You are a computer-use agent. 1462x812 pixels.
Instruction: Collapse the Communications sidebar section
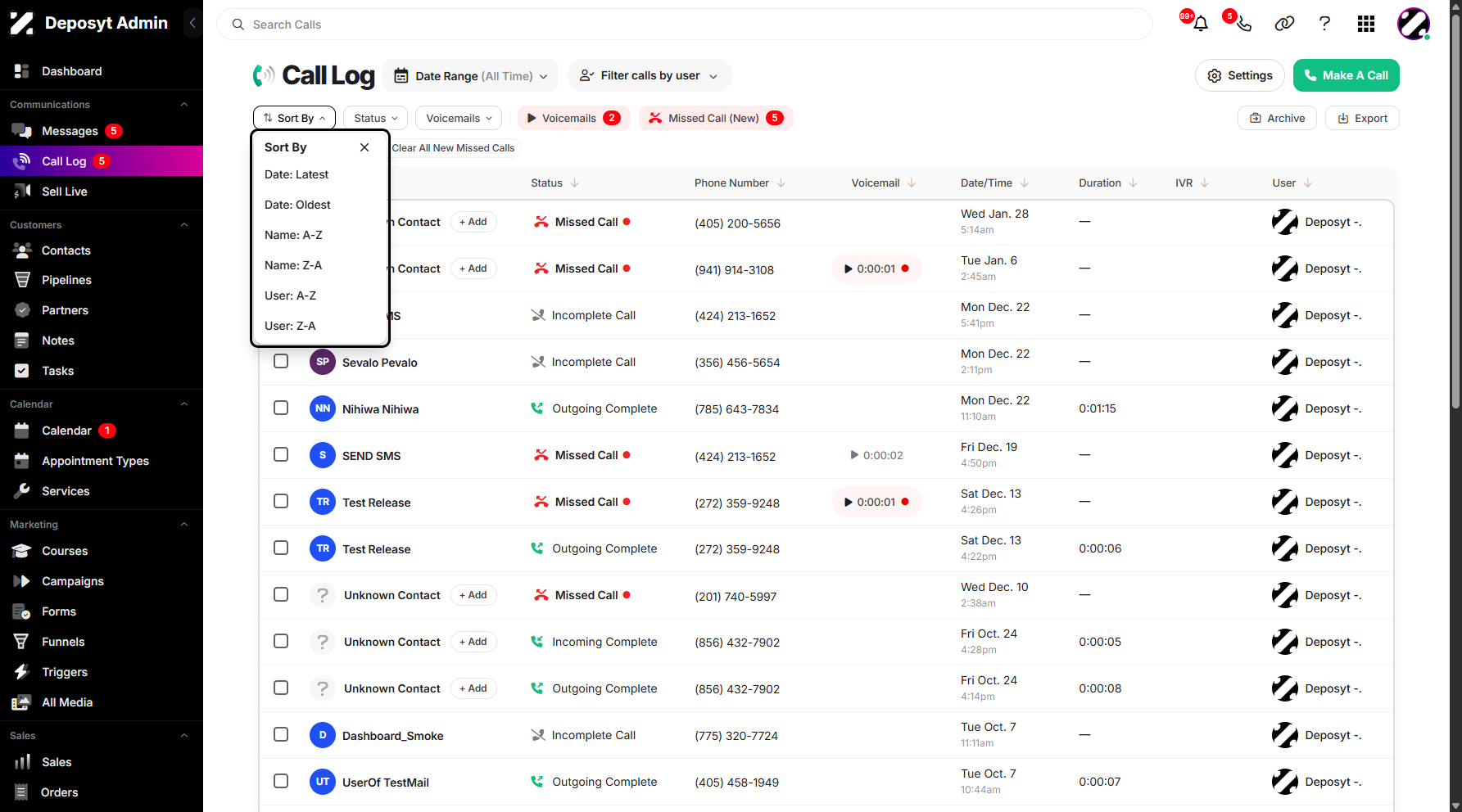[x=184, y=105]
